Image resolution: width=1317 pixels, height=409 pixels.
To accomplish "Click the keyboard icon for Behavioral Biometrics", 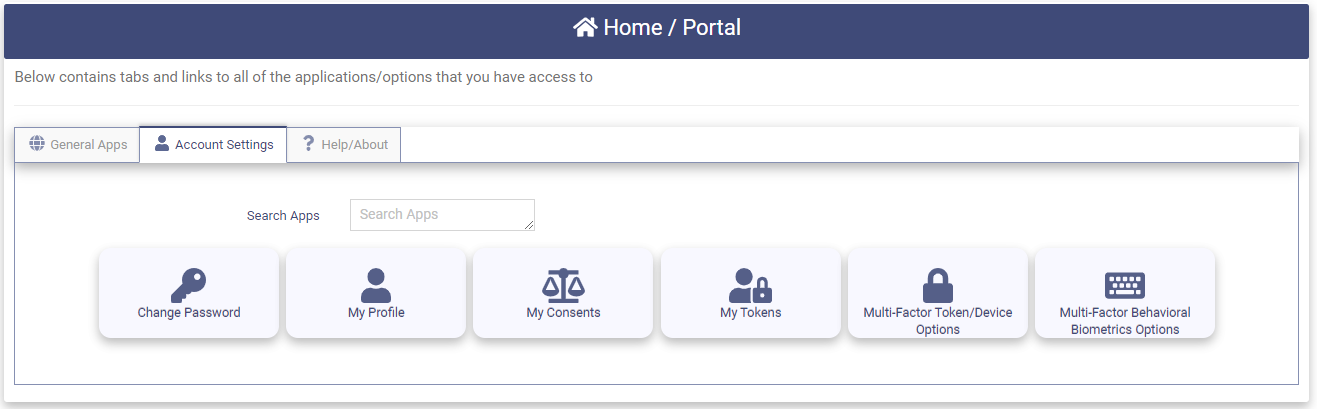I will point(1124,285).
